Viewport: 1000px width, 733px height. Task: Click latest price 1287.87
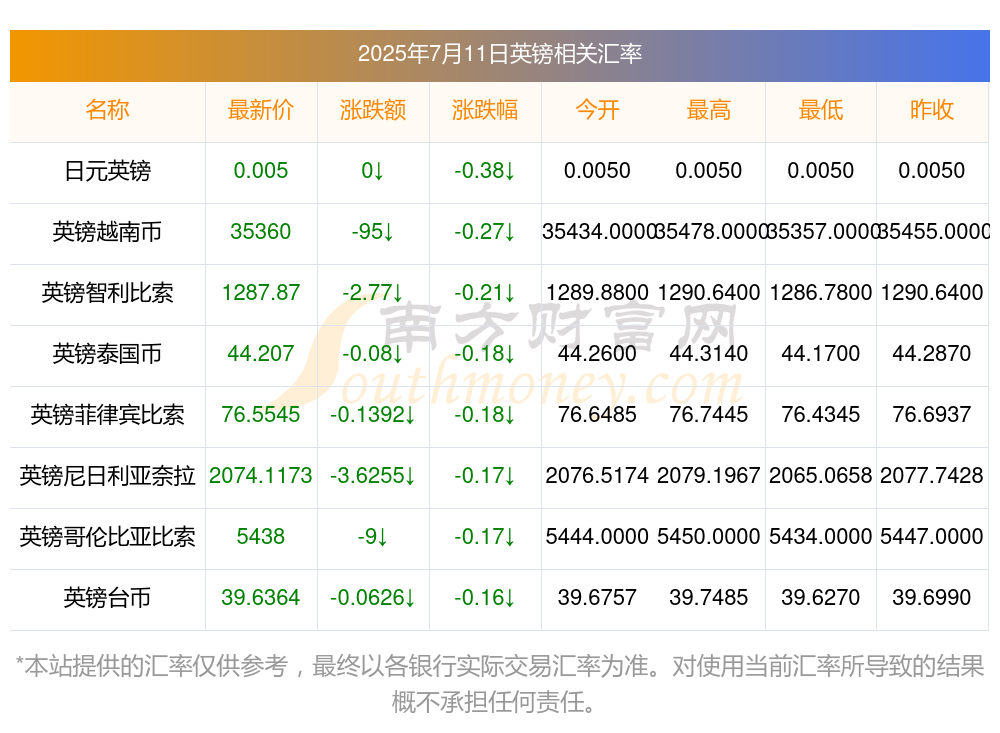(261, 293)
